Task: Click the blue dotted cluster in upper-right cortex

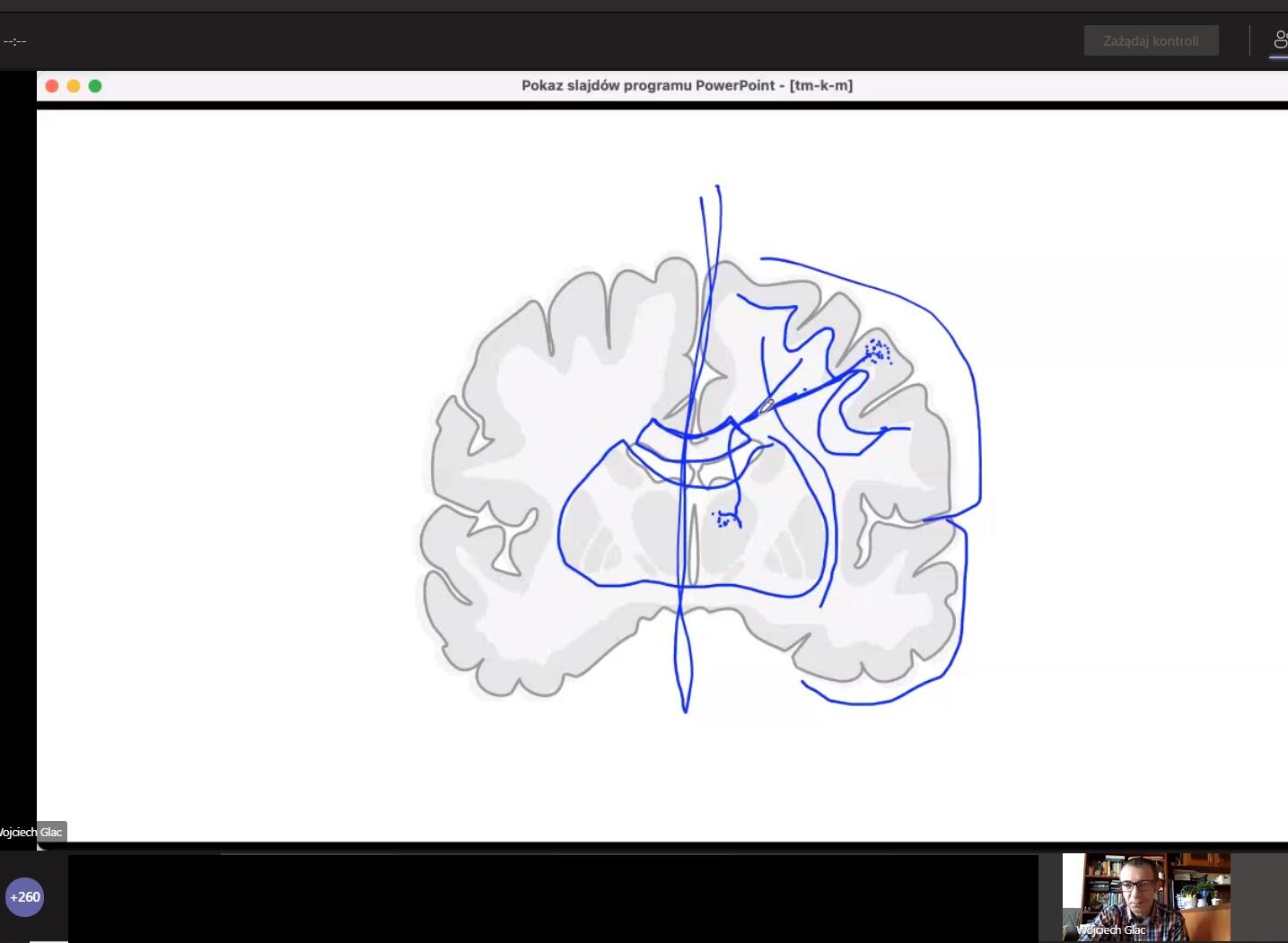Action: tap(877, 351)
